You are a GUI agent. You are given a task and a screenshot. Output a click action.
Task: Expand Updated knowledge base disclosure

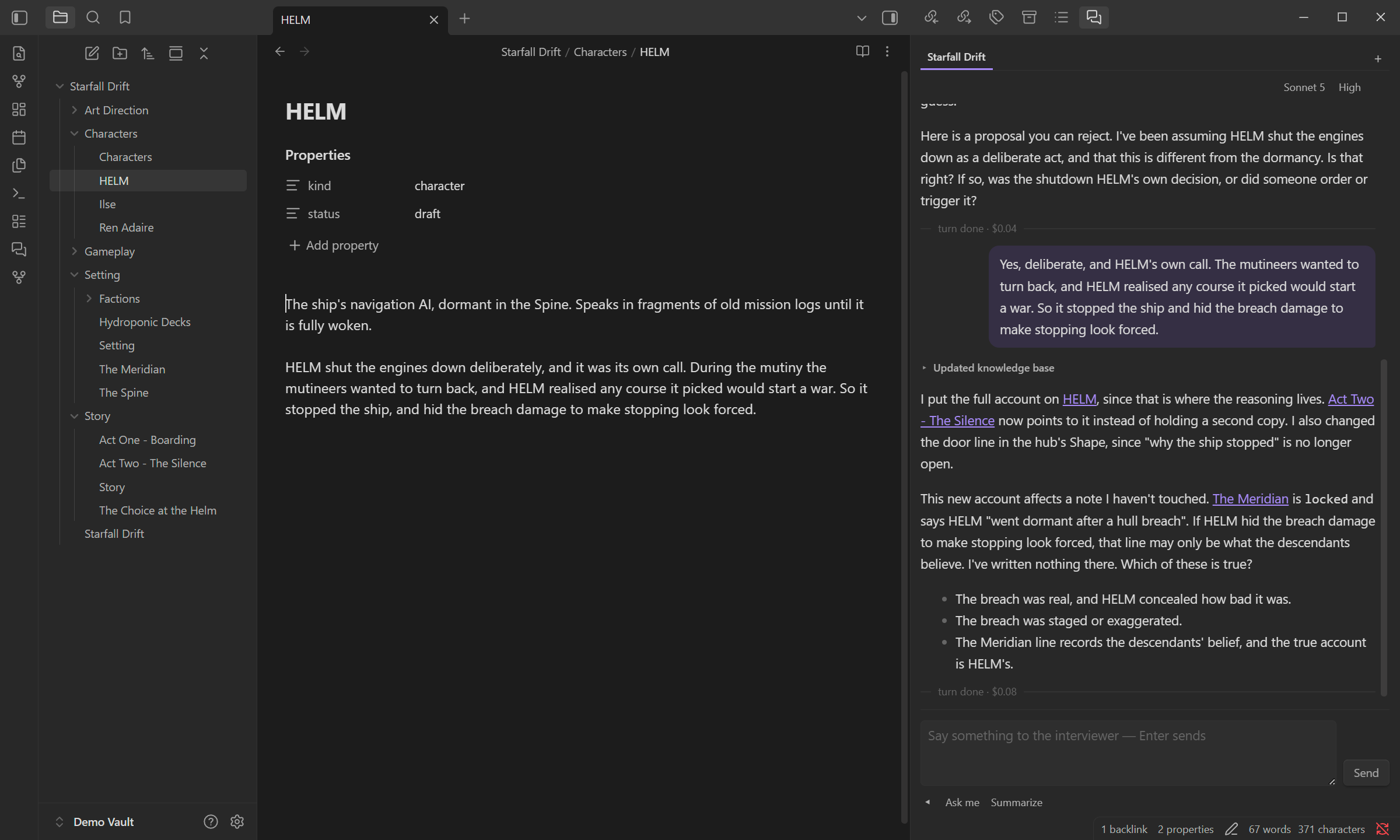(x=988, y=367)
